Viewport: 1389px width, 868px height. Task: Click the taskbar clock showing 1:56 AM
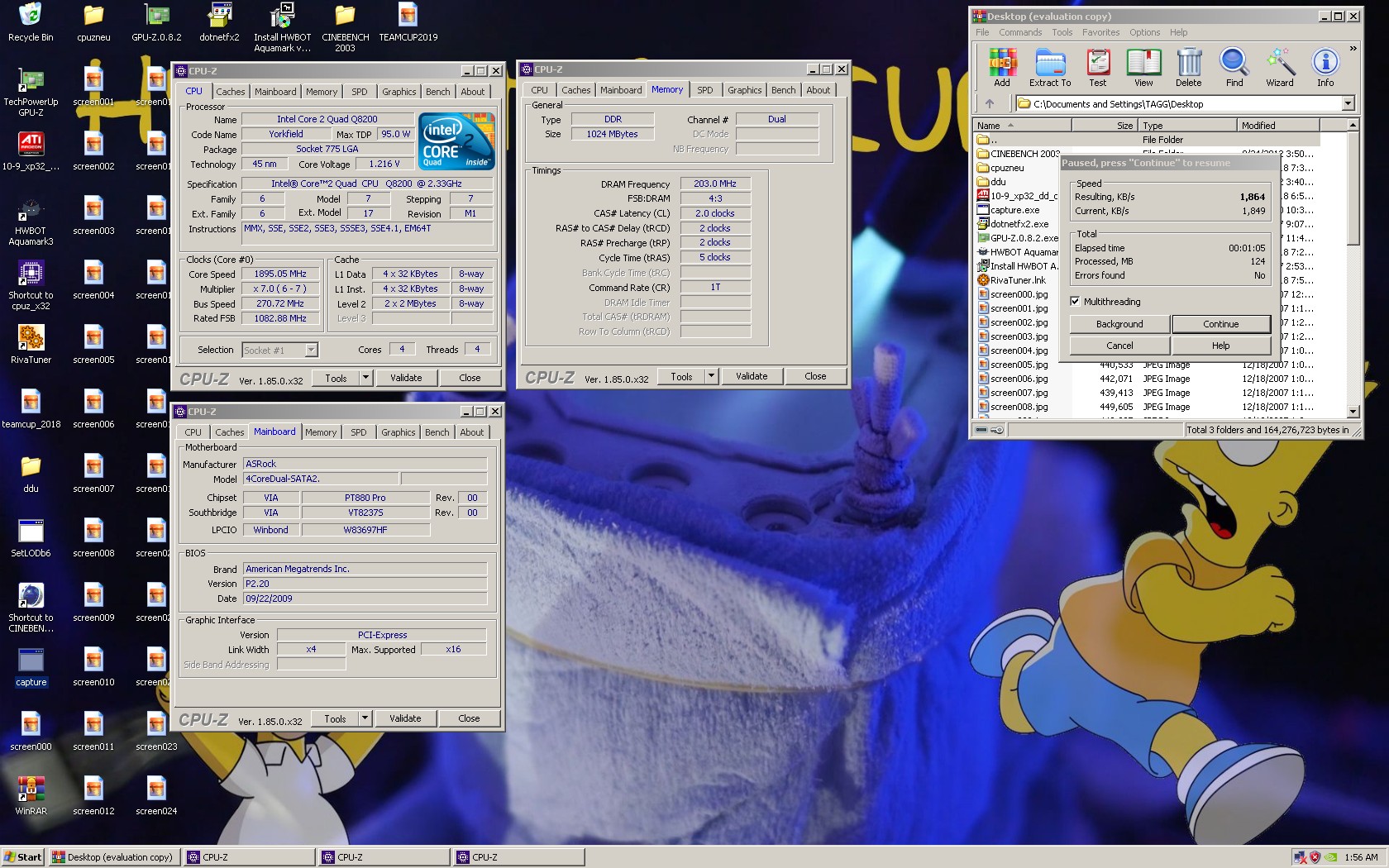coord(1361,857)
